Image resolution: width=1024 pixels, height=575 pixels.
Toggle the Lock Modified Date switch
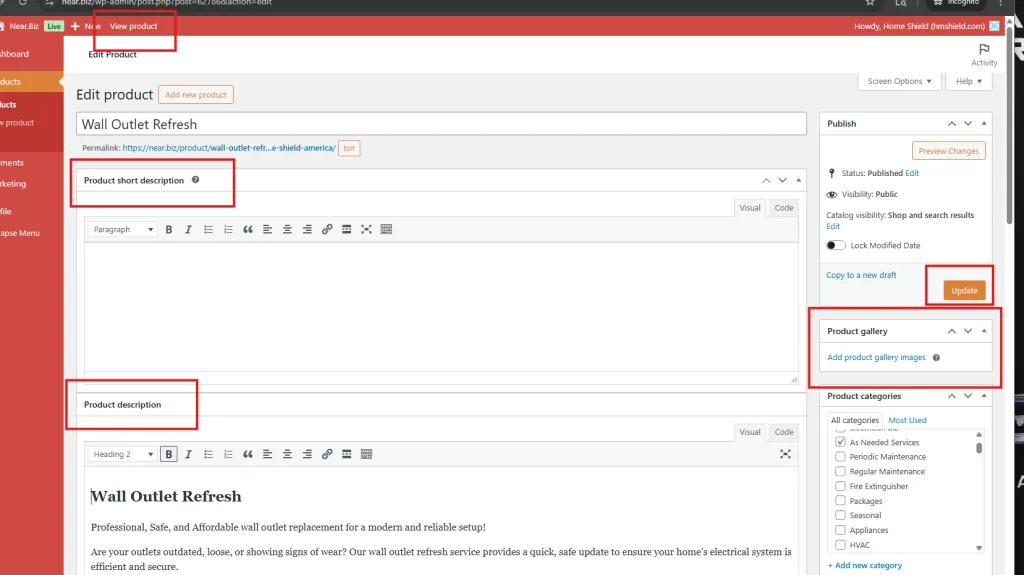click(x=836, y=245)
